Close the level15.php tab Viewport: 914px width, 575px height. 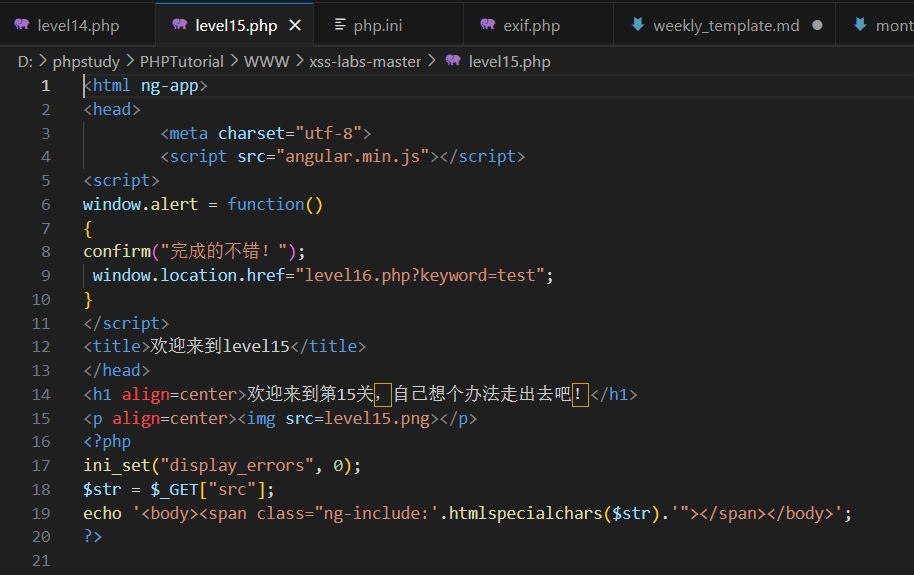(x=296, y=26)
